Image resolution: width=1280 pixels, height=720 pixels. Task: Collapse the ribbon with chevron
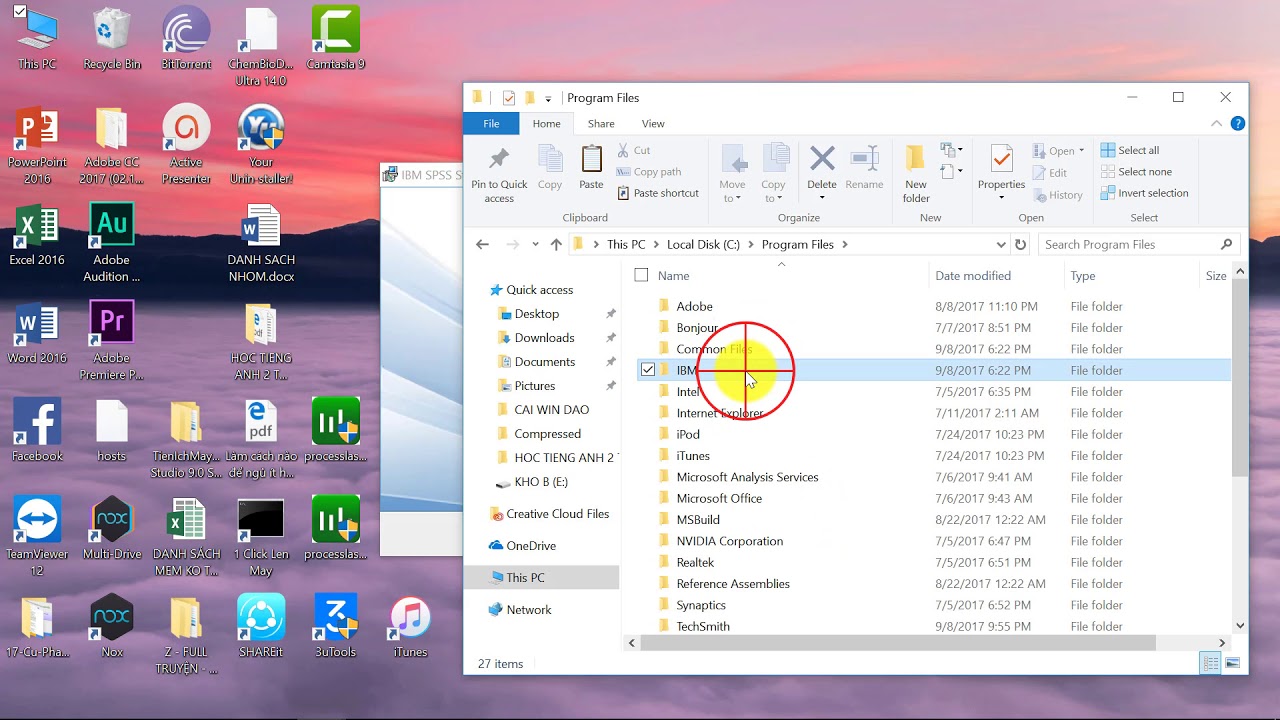click(x=1216, y=124)
